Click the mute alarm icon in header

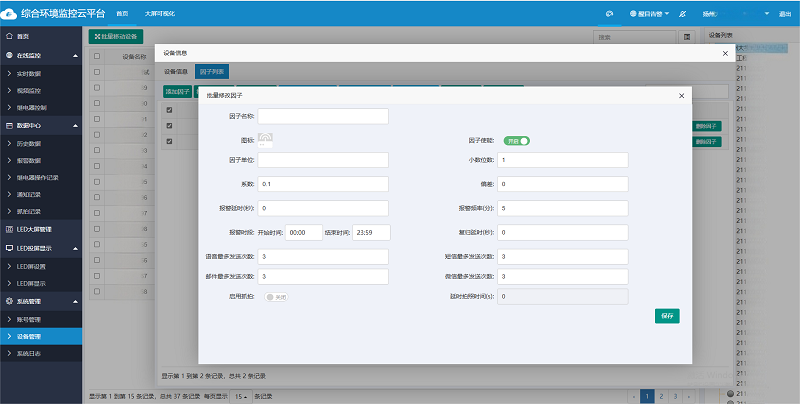(681, 15)
